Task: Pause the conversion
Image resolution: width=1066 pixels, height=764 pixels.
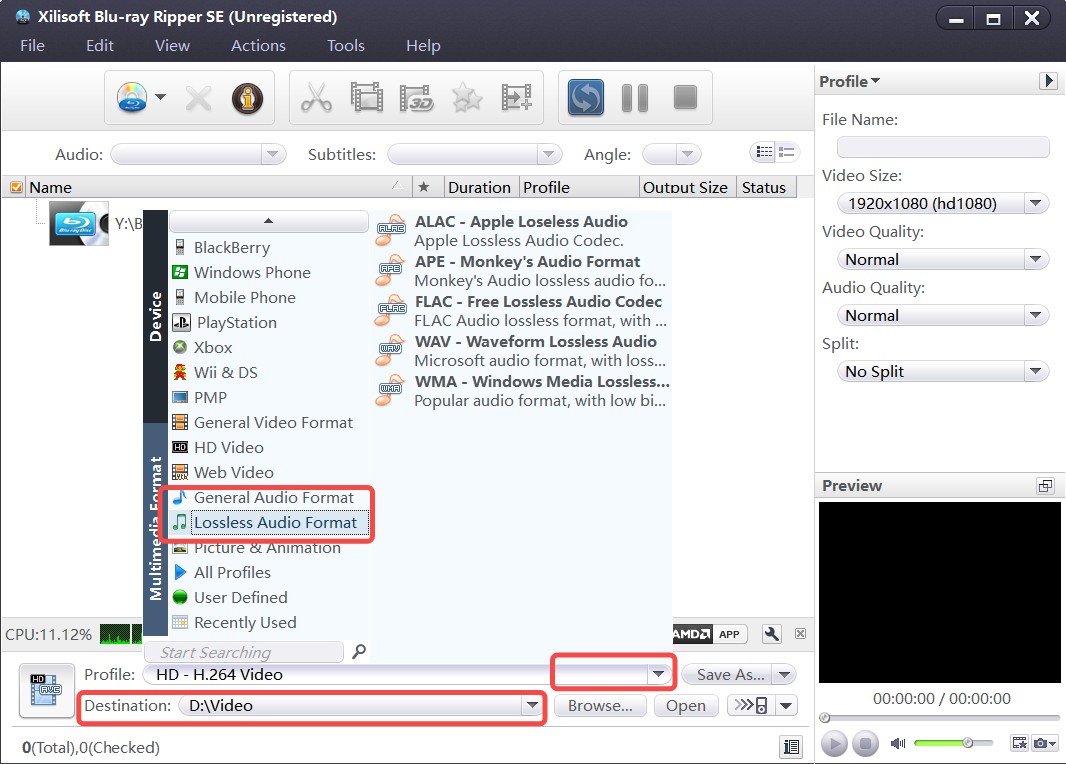Action: (x=635, y=98)
